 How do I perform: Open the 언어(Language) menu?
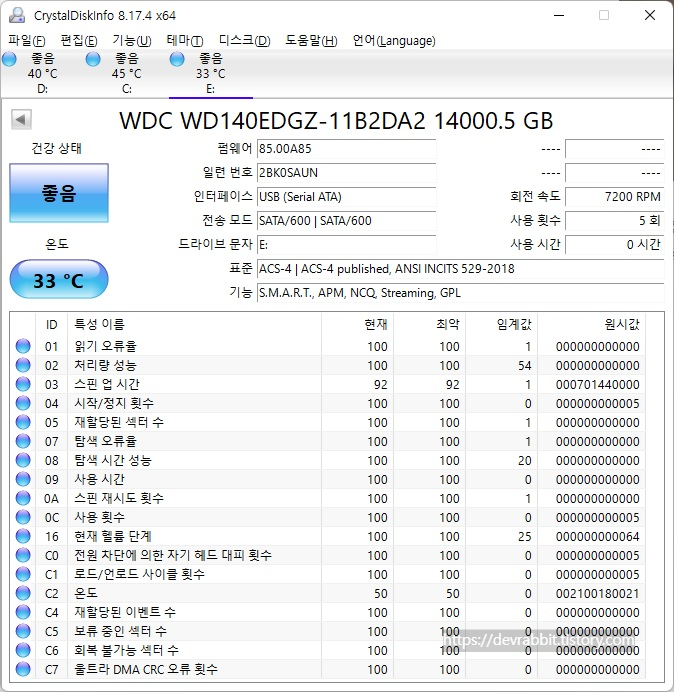pyautogui.click(x=394, y=41)
